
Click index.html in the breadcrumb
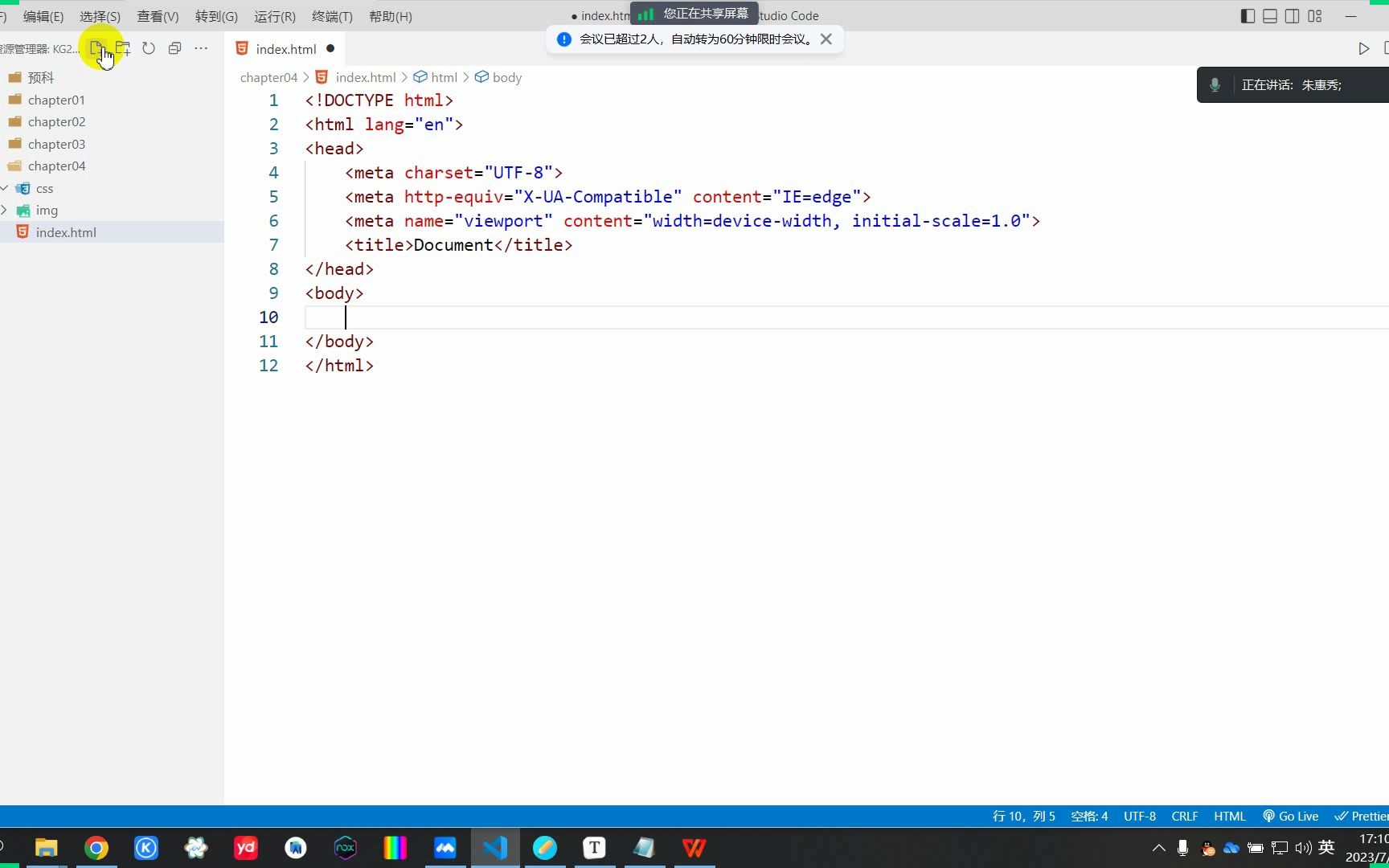(366, 77)
